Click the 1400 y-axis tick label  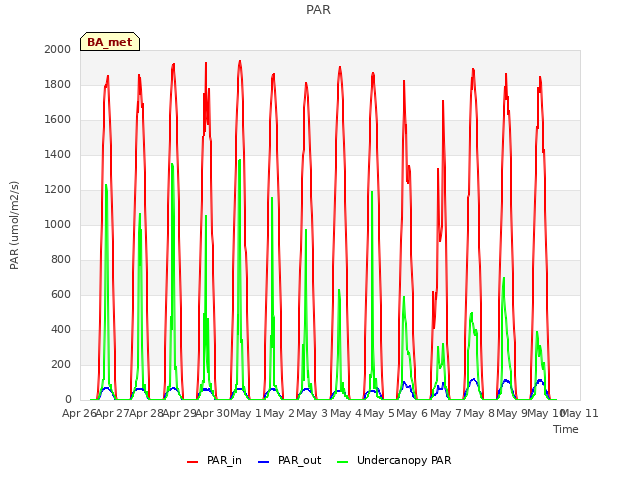pos(58,154)
